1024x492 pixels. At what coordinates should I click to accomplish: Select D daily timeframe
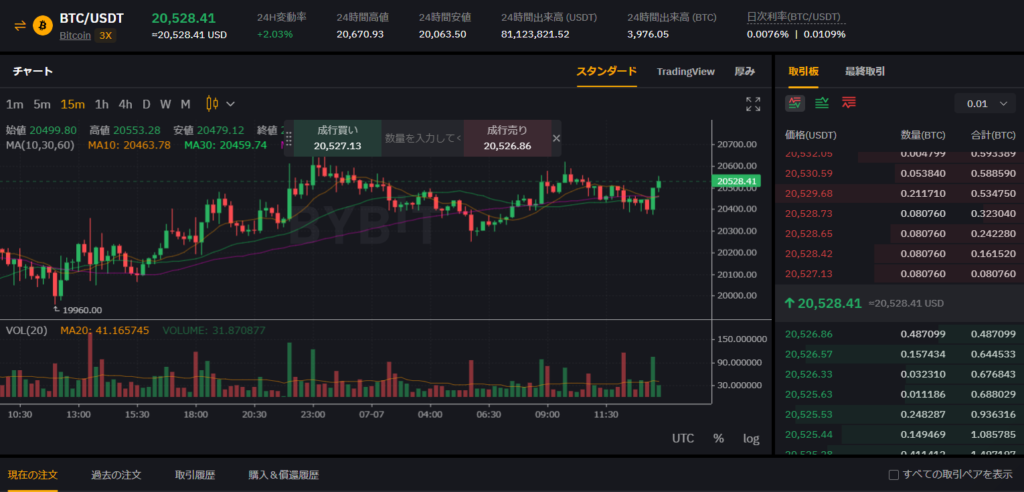point(146,104)
